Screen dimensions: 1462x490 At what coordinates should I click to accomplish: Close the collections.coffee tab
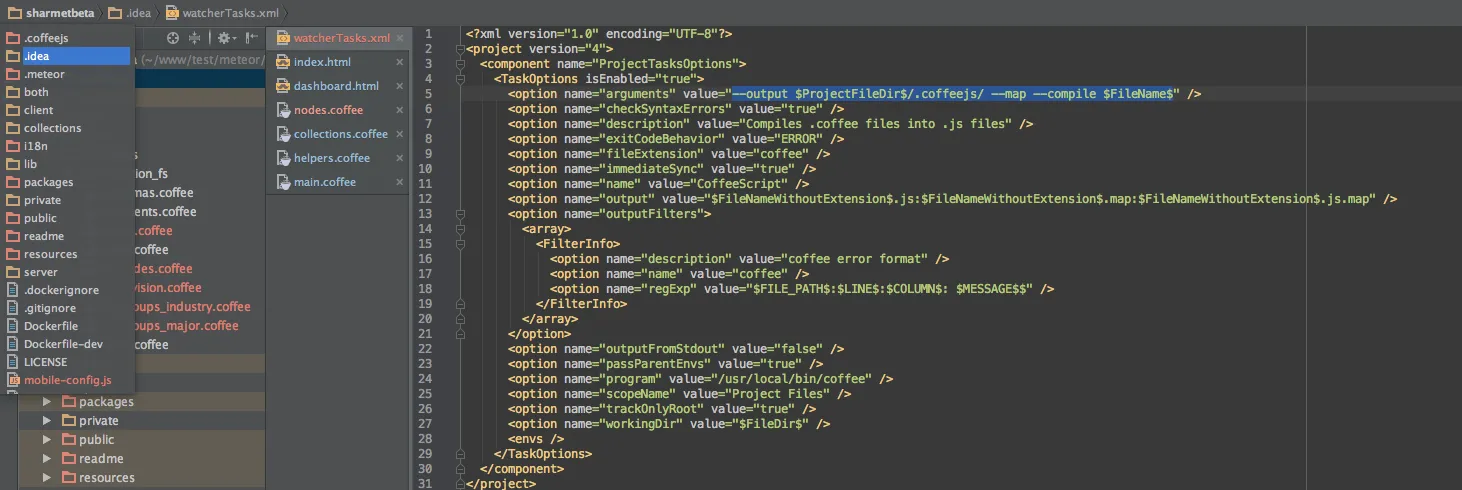[400, 134]
